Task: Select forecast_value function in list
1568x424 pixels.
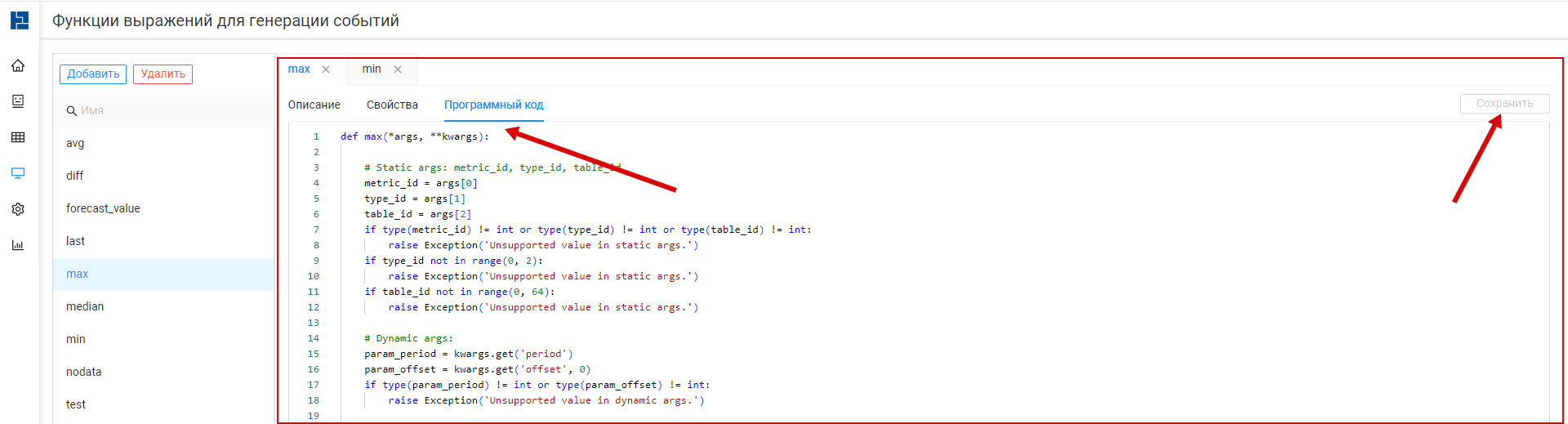Action: 103,209
